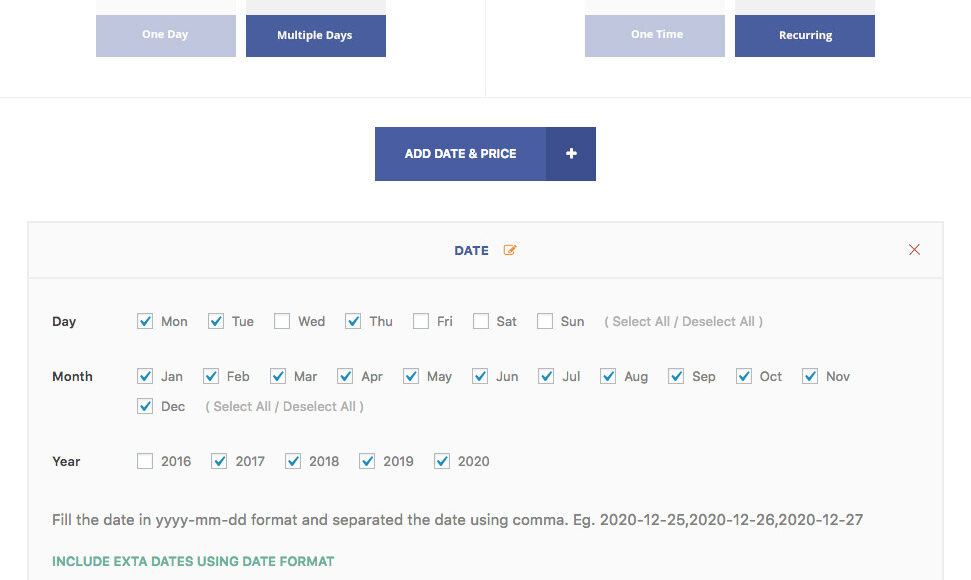Switch to Multiple Days option

pos(315,35)
